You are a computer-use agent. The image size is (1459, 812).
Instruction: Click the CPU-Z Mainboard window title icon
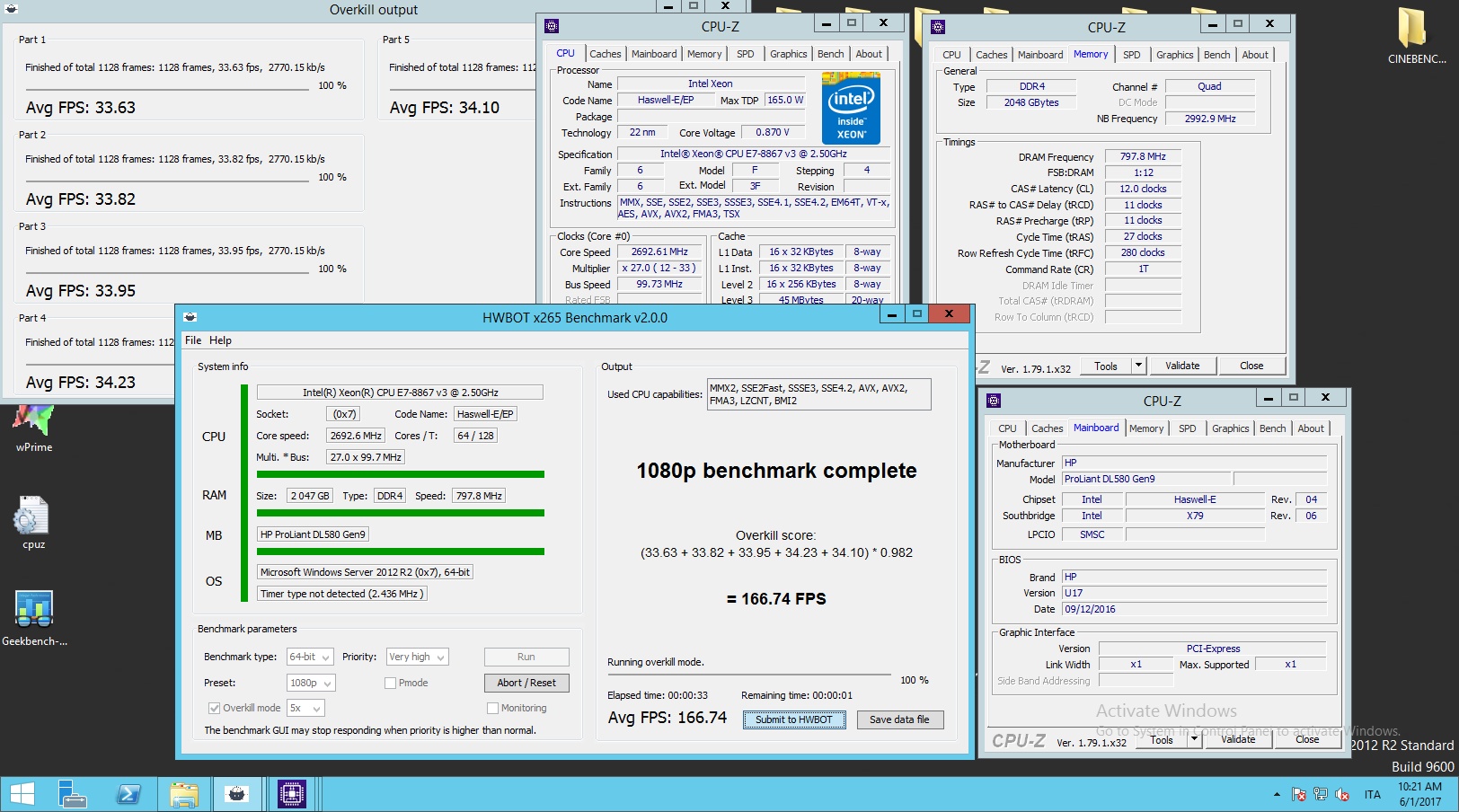[994, 401]
